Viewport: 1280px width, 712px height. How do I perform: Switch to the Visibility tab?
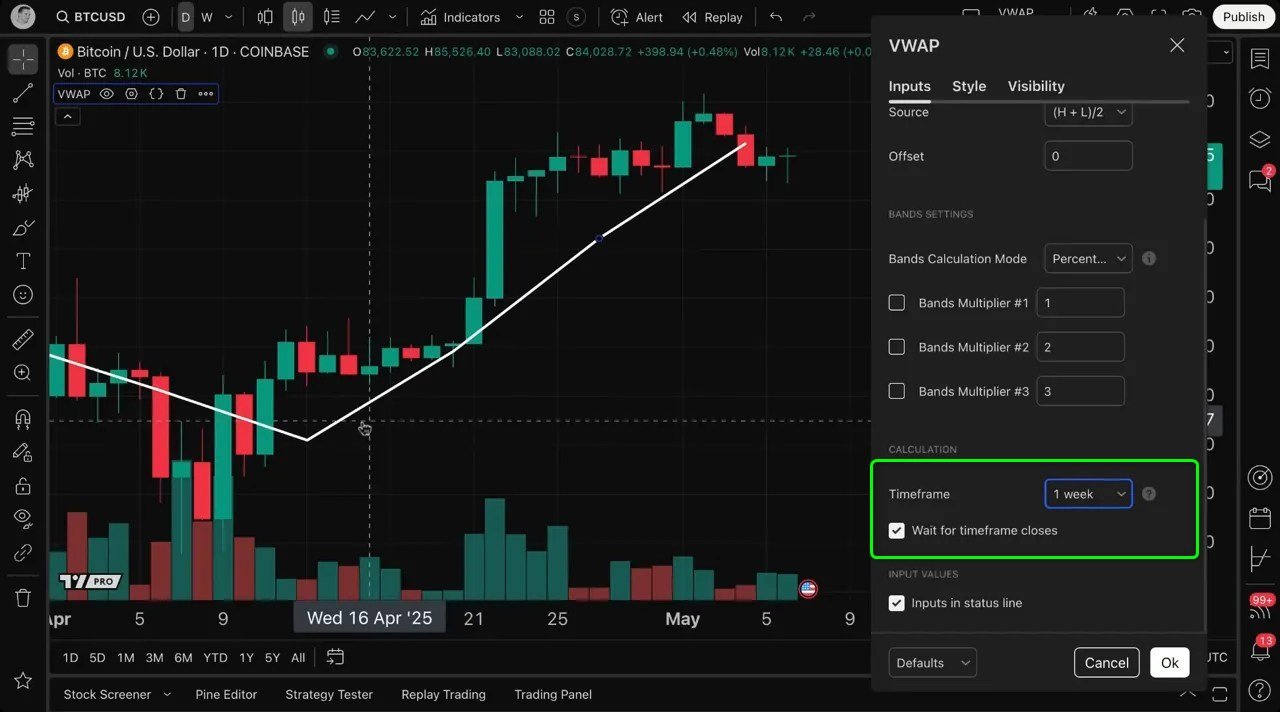point(1035,86)
